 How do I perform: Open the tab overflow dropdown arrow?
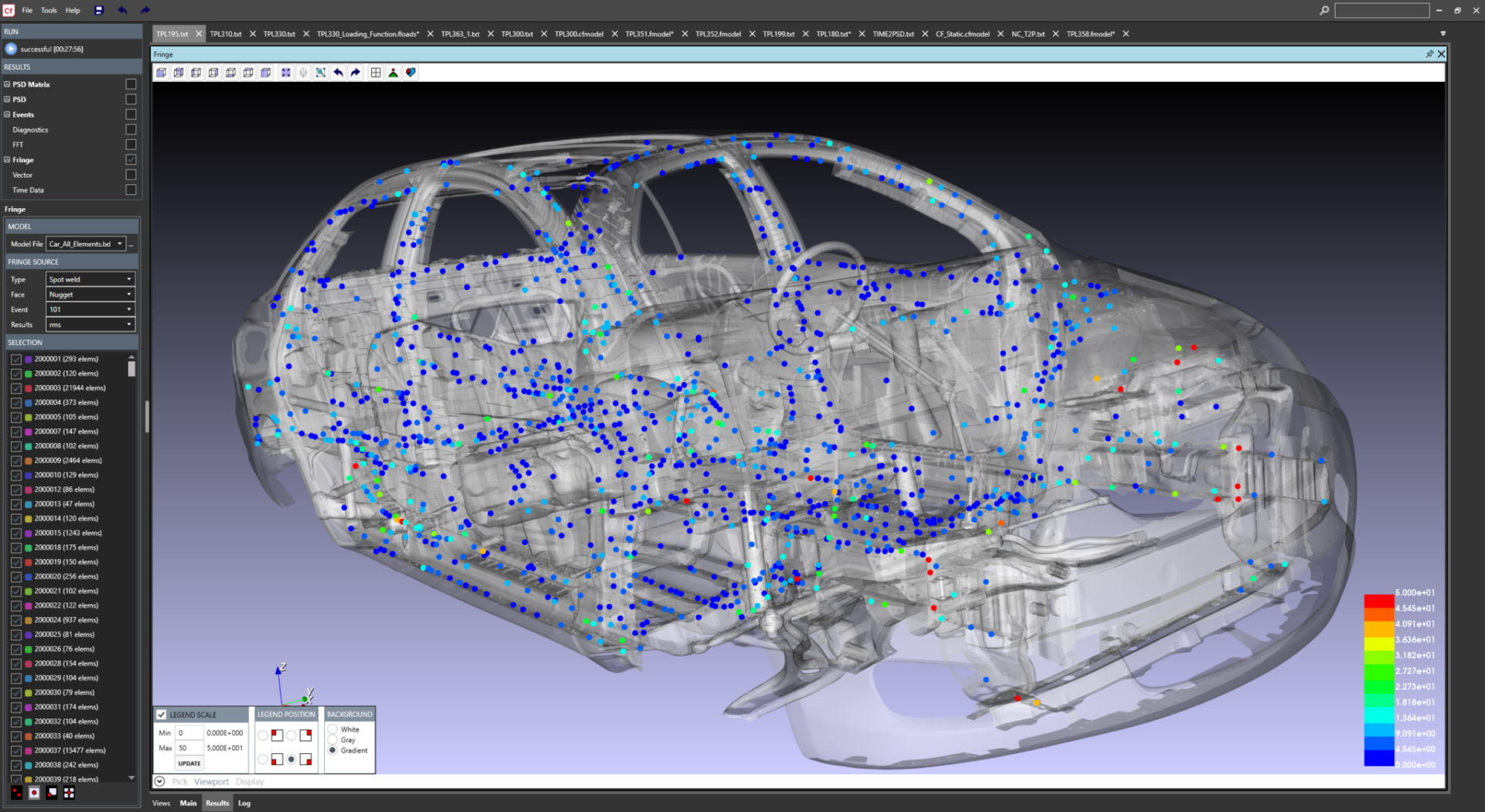[x=1443, y=34]
